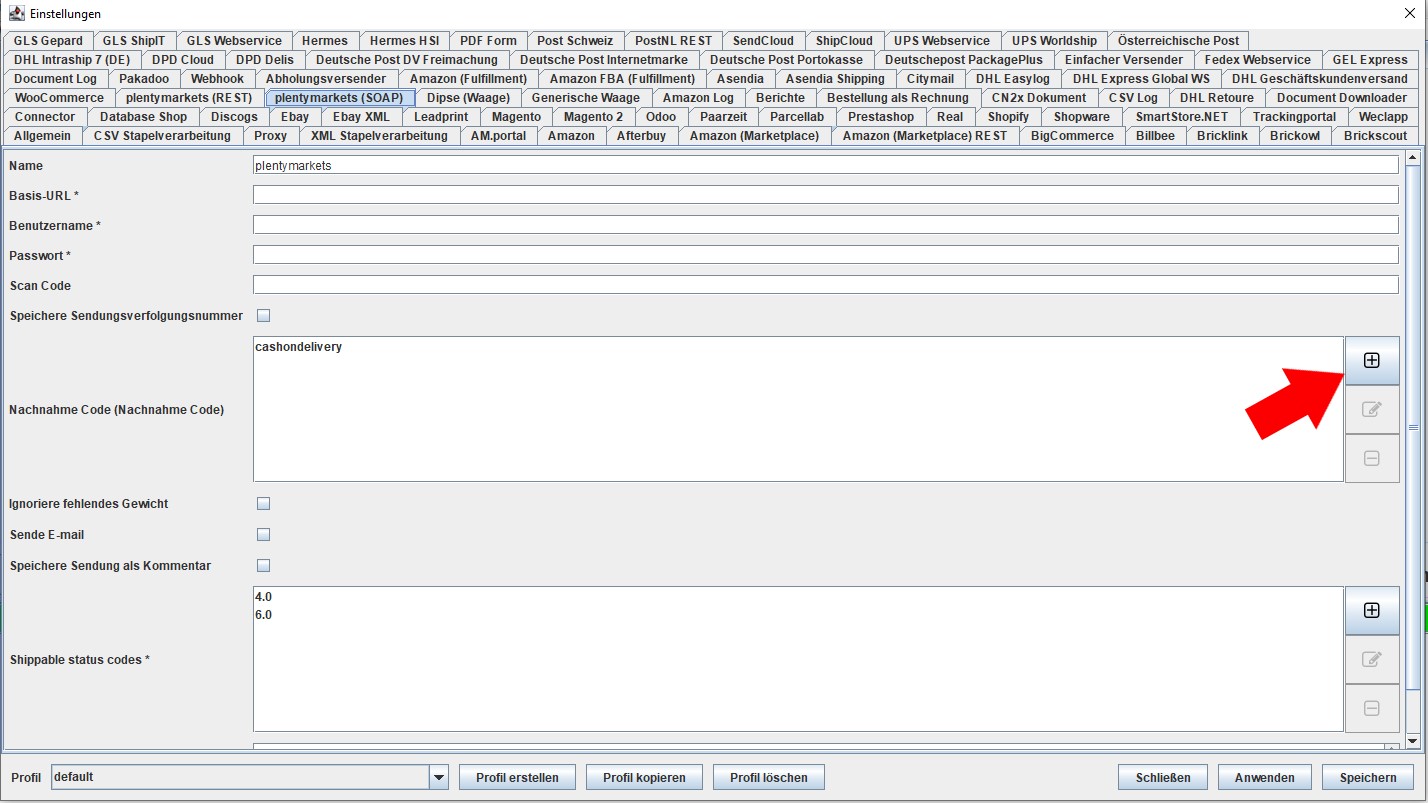The width and height of the screenshot is (1428, 803).
Task: Open the Document Downloader tab
Action: tap(1341, 98)
